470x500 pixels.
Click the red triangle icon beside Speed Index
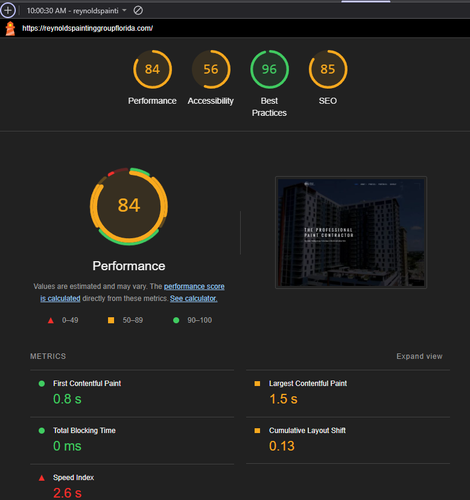pyautogui.click(x=42, y=478)
